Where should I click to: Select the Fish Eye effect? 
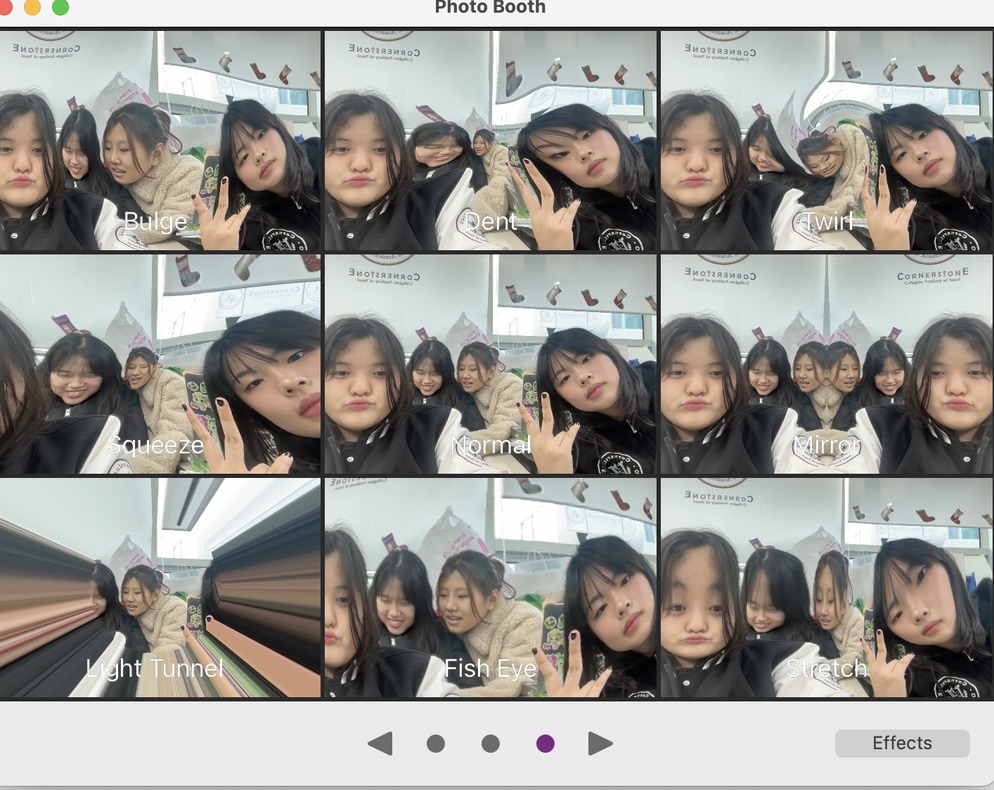(x=490, y=588)
